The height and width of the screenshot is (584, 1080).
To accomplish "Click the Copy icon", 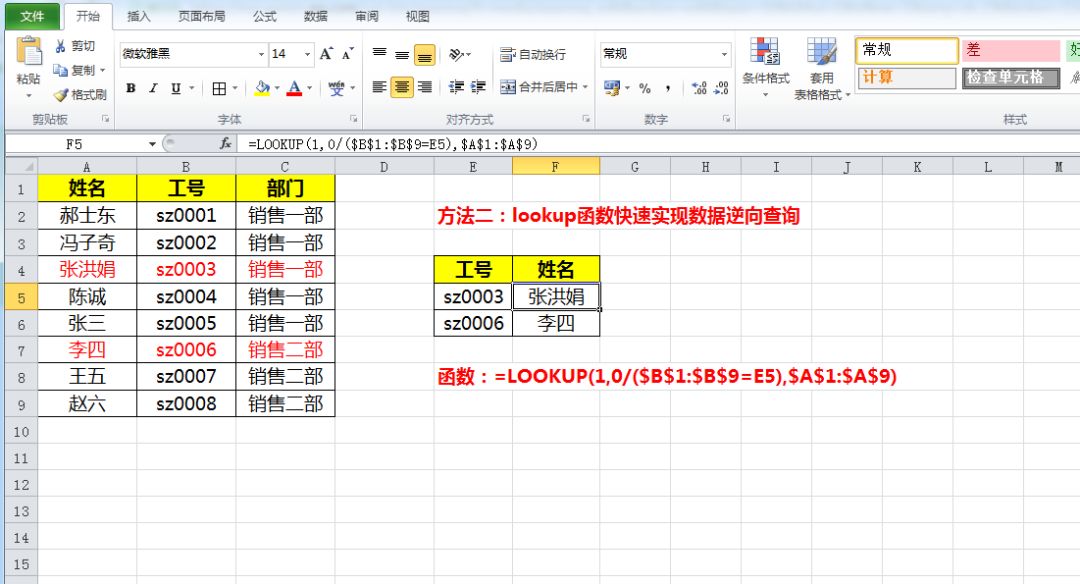I will (61, 70).
